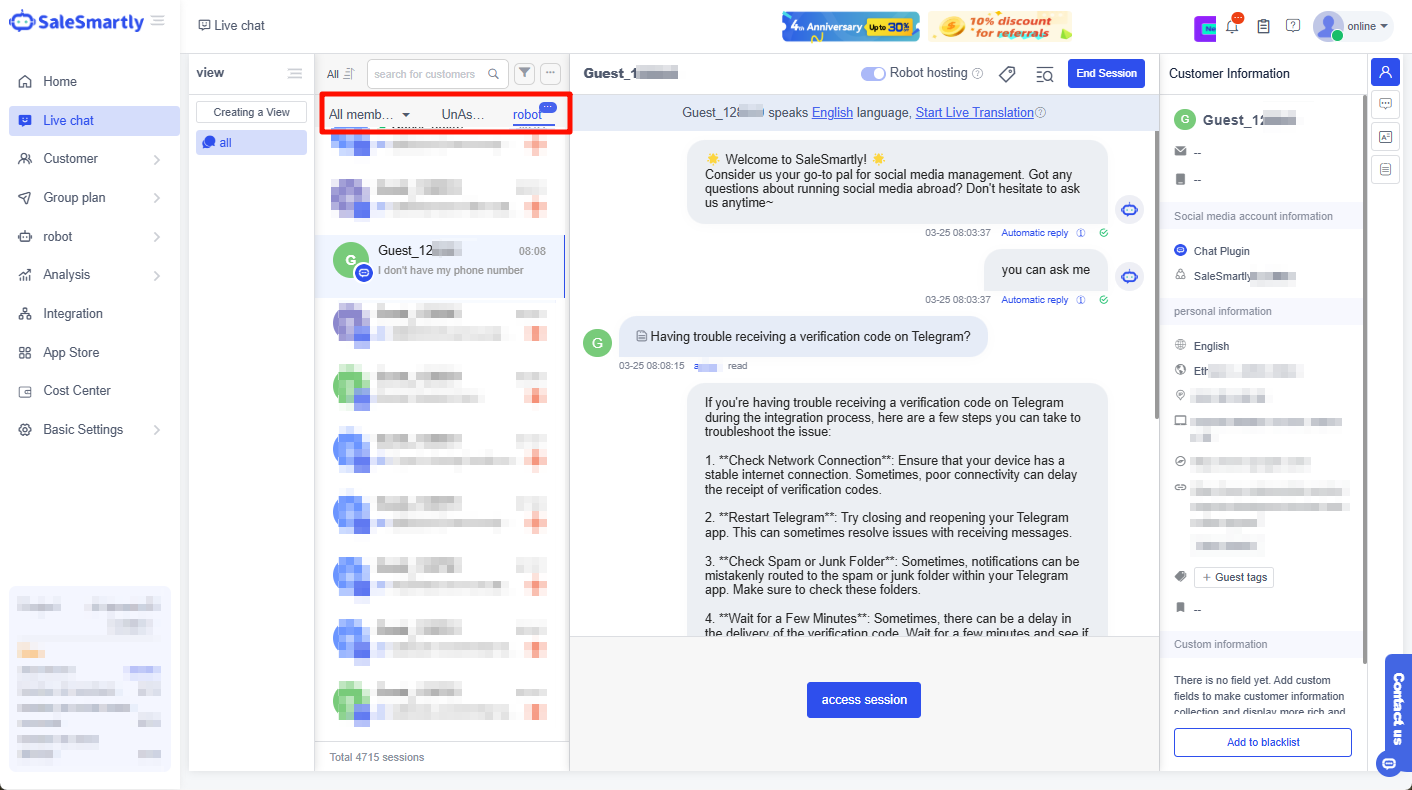Viewport: 1412px width, 790px height.
Task: Open the tag icon in the chat header
Action: click(x=1007, y=73)
